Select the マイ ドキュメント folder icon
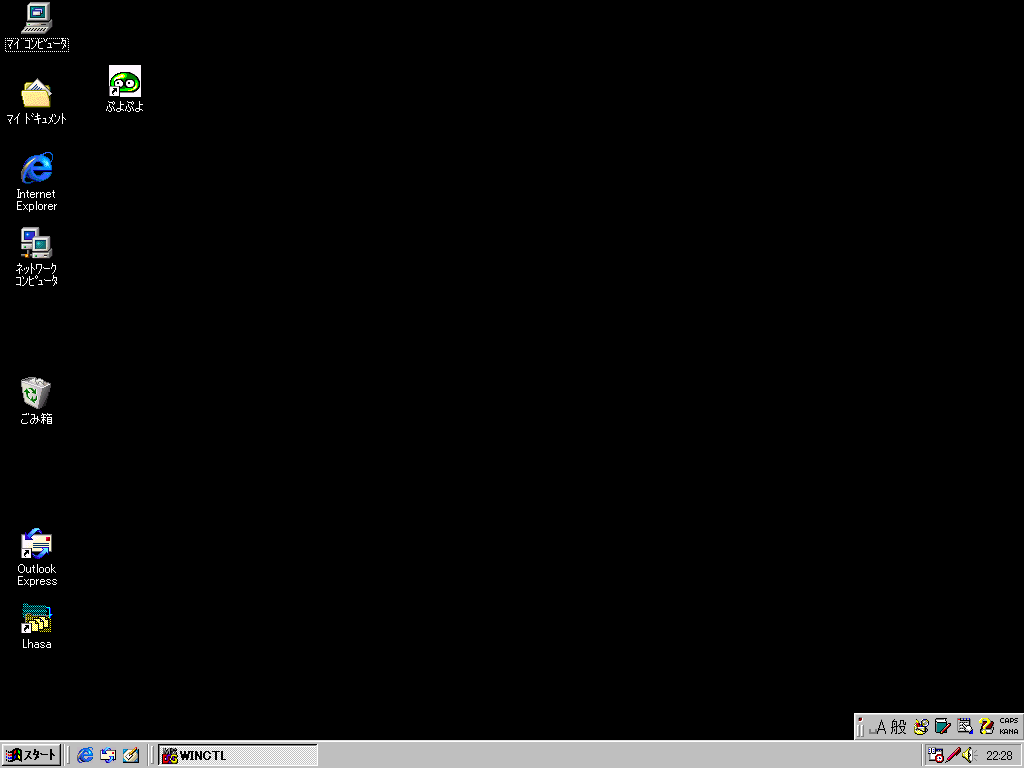Image resolution: width=1024 pixels, height=768 pixels. point(37,101)
